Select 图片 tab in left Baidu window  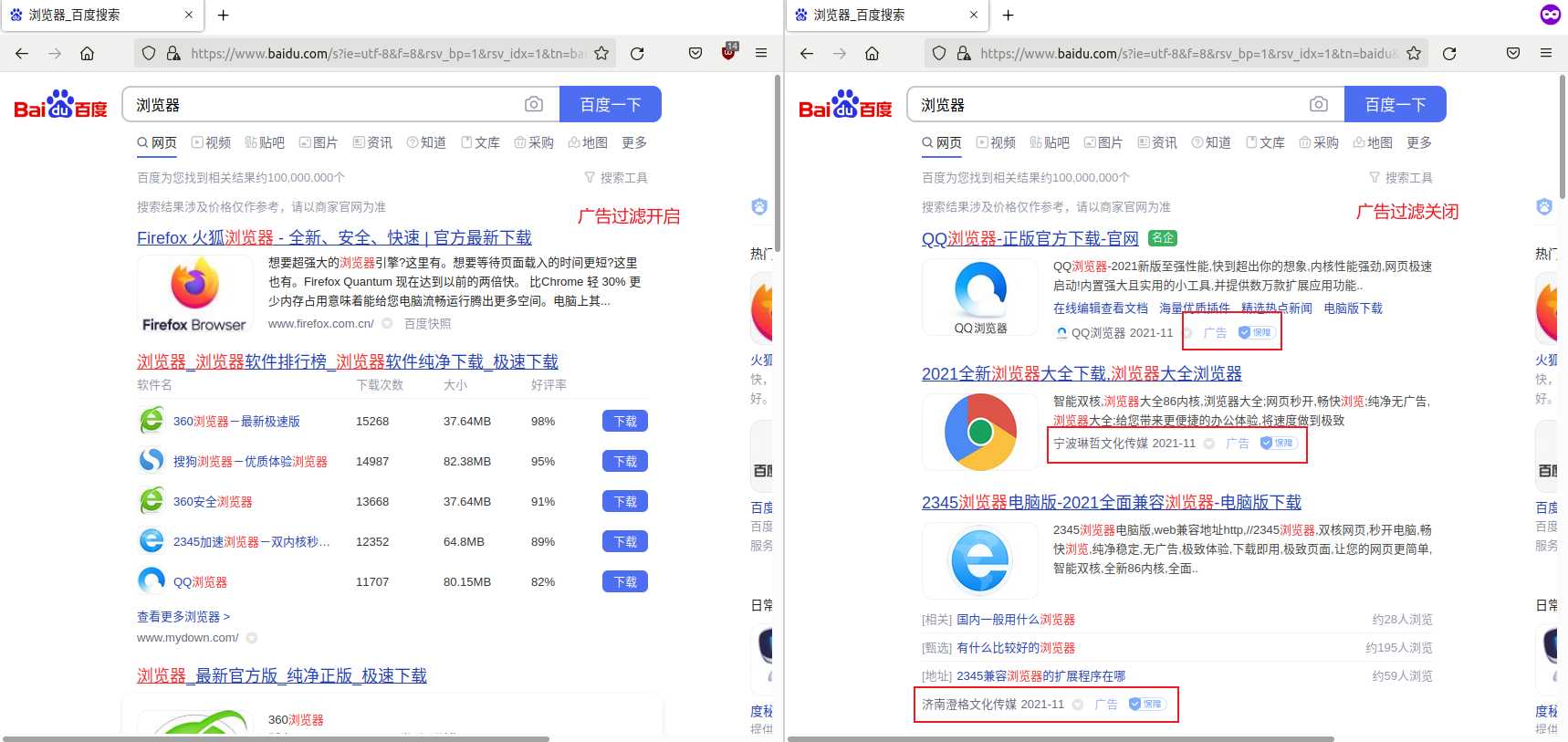(319, 142)
